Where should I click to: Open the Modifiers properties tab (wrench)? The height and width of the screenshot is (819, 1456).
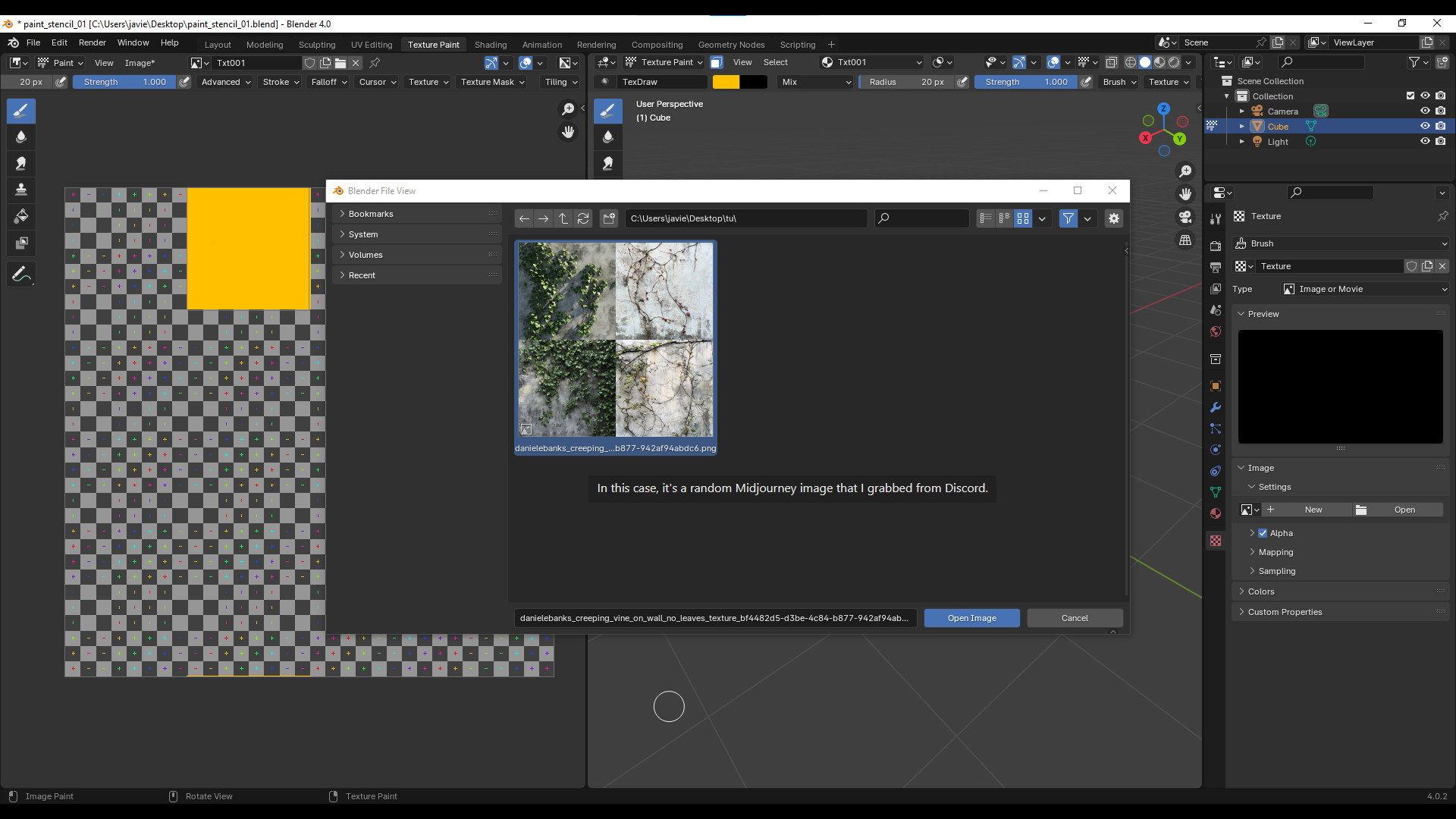coord(1216,407)
